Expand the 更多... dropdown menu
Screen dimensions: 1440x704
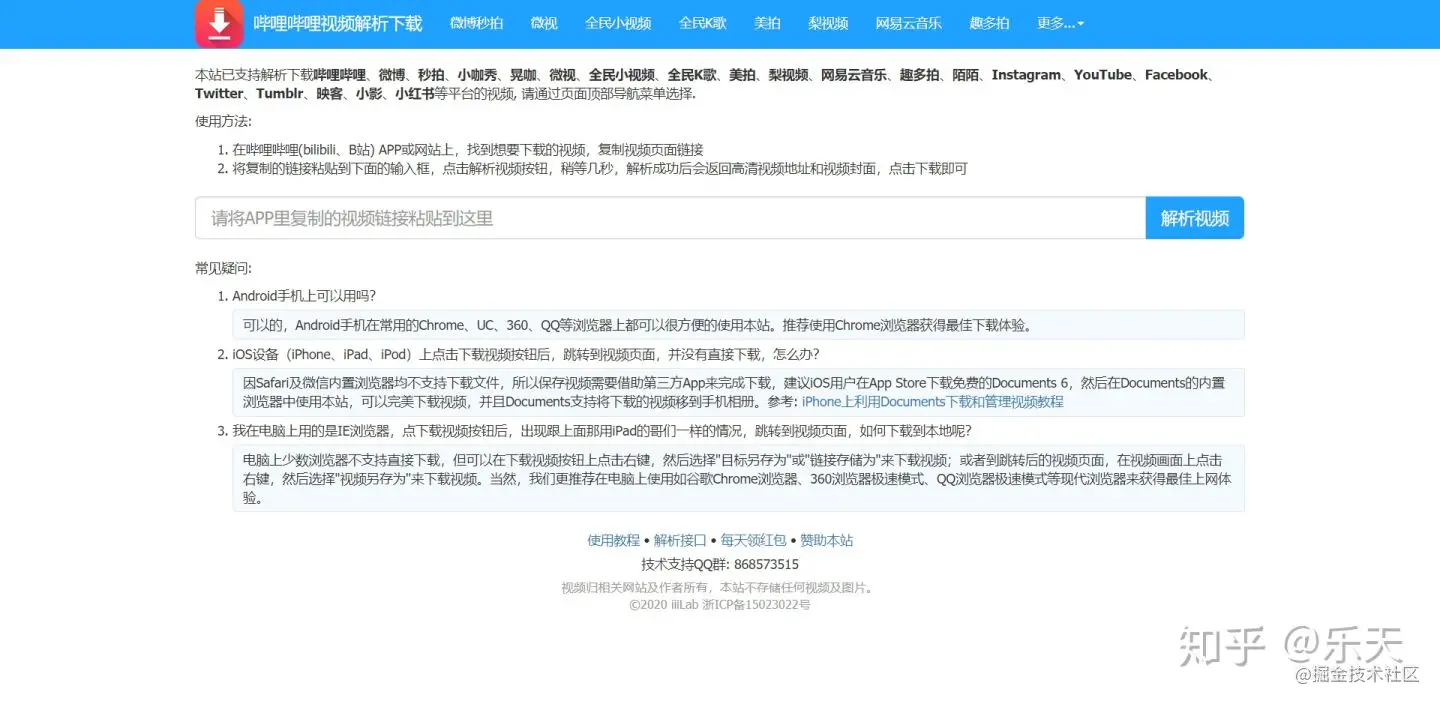(1059, 23)
